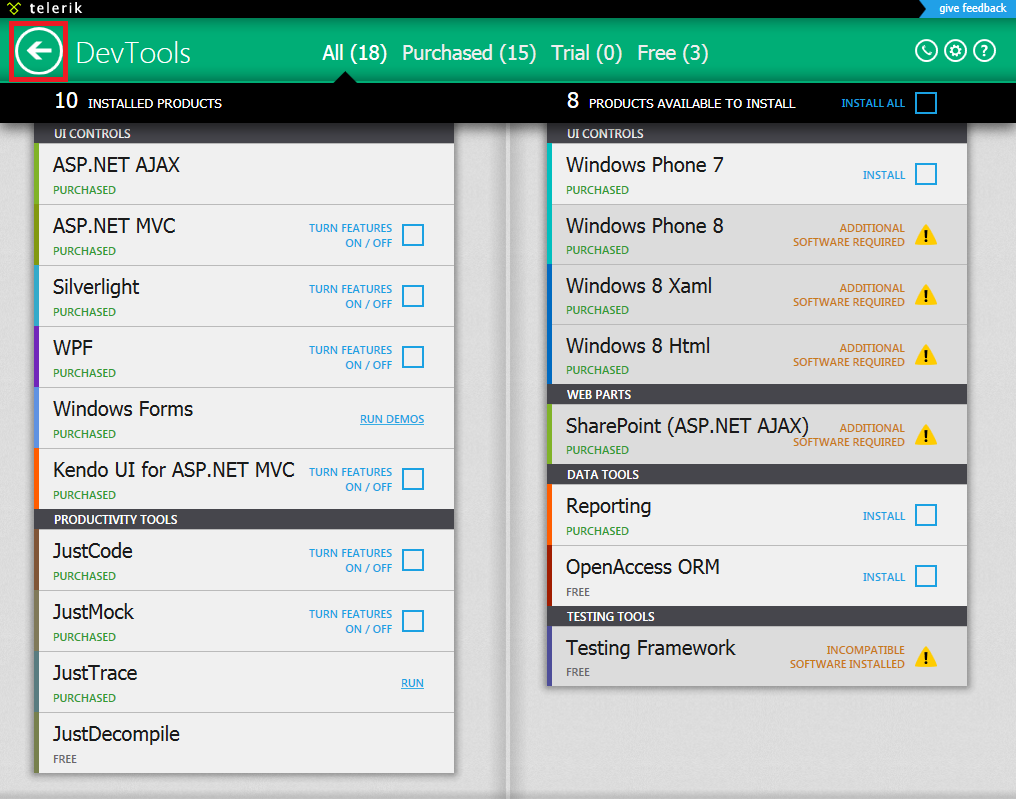Select the JustTrace product name

coord(95,673)
